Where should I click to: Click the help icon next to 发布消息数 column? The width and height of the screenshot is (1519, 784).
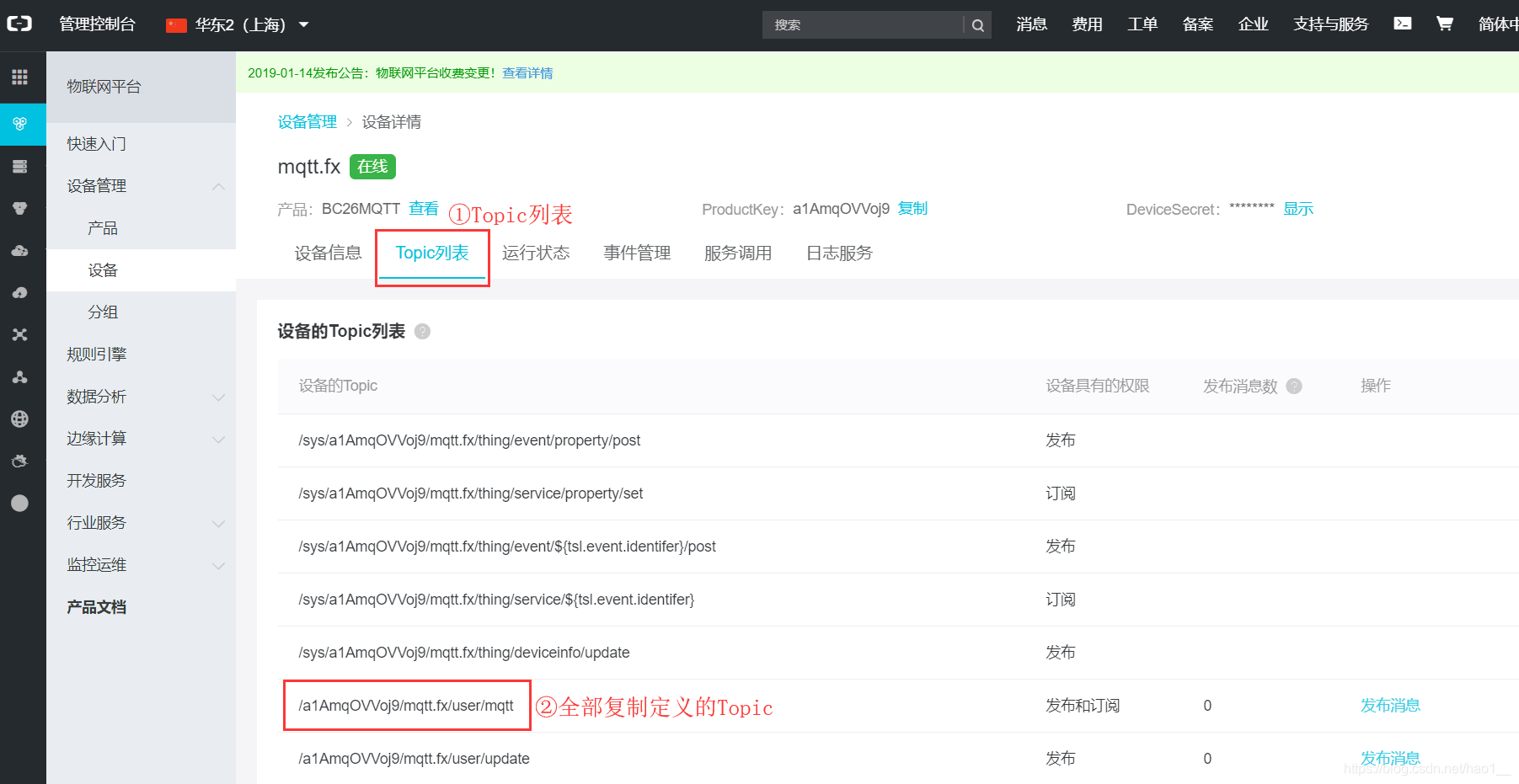[1294, 386]
